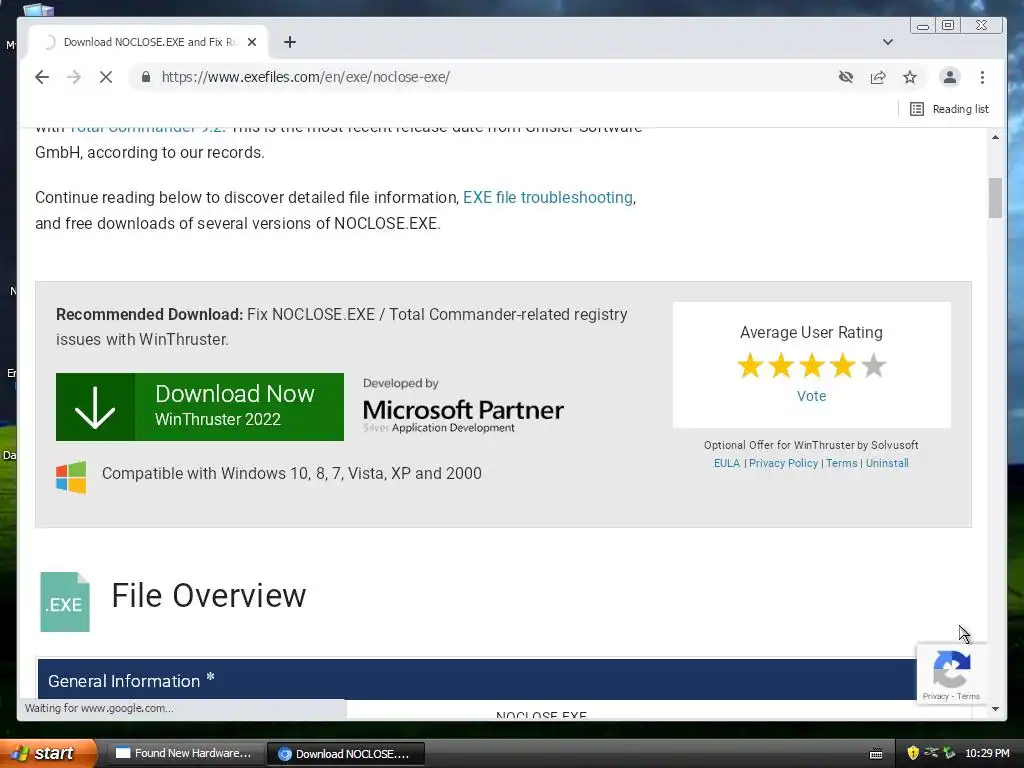Click the system tray clock

[987, 753]
